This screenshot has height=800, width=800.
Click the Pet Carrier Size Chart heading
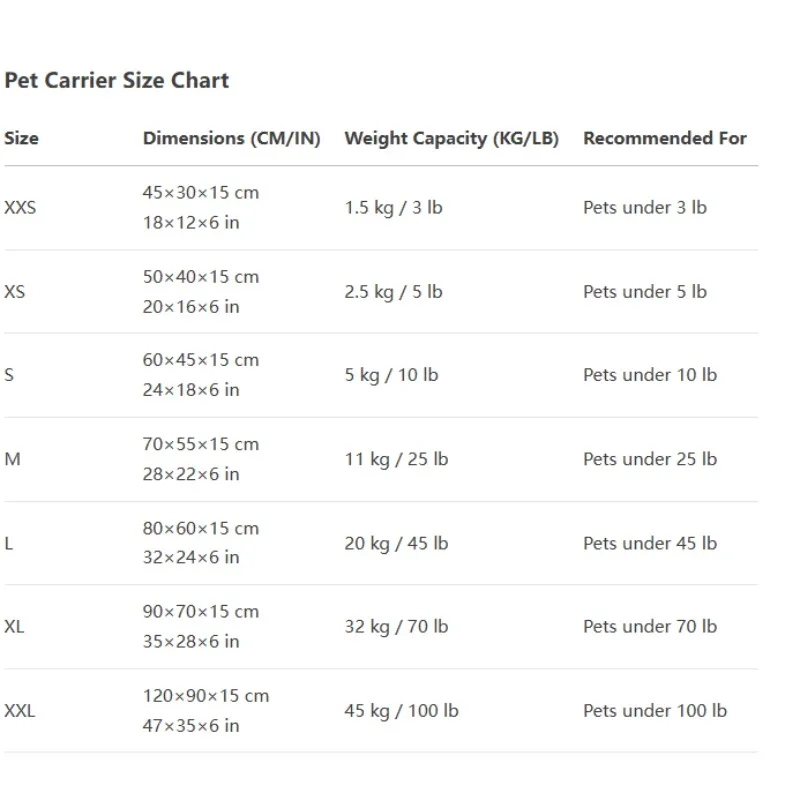coord(117,81)
